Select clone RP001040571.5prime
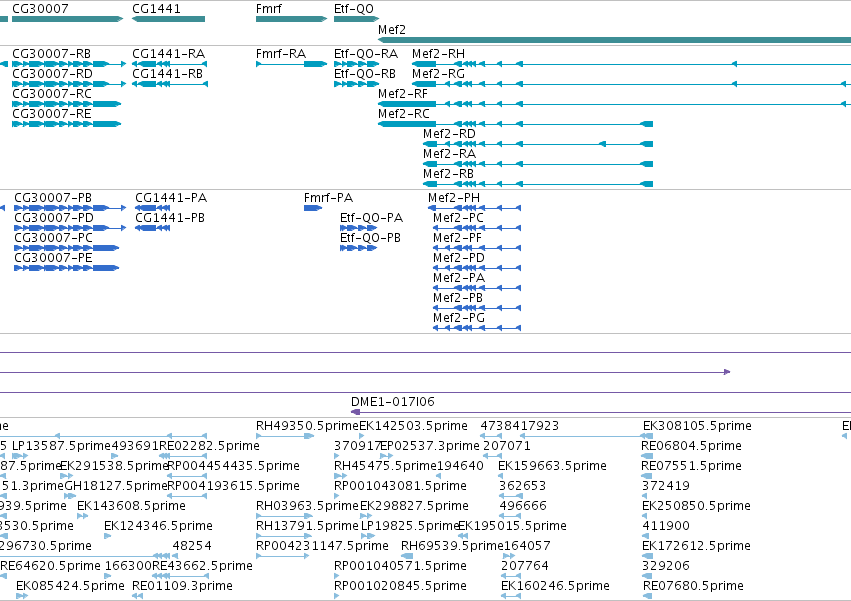 coord(336,576)
